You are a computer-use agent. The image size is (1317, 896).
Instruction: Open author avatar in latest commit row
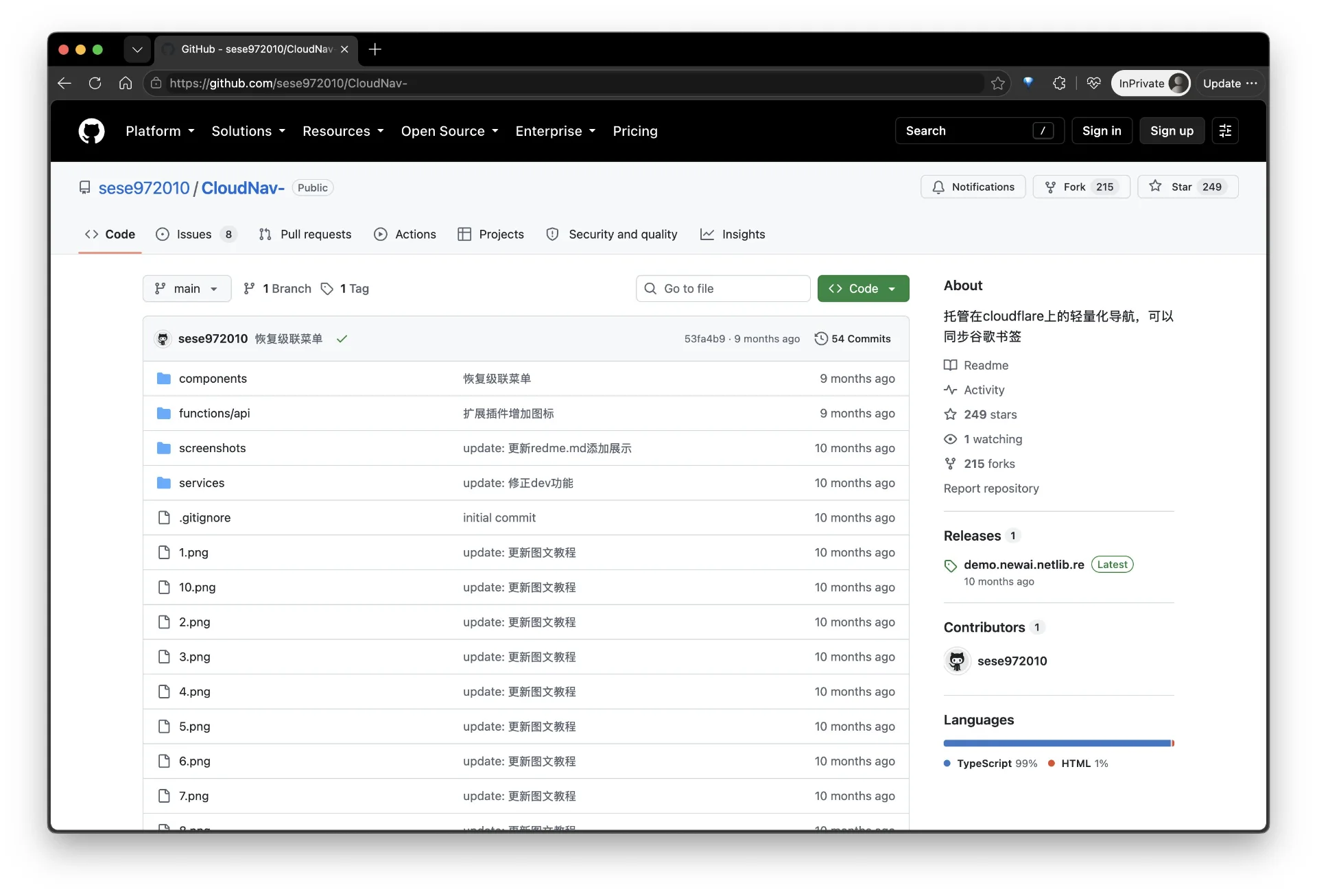163,339
